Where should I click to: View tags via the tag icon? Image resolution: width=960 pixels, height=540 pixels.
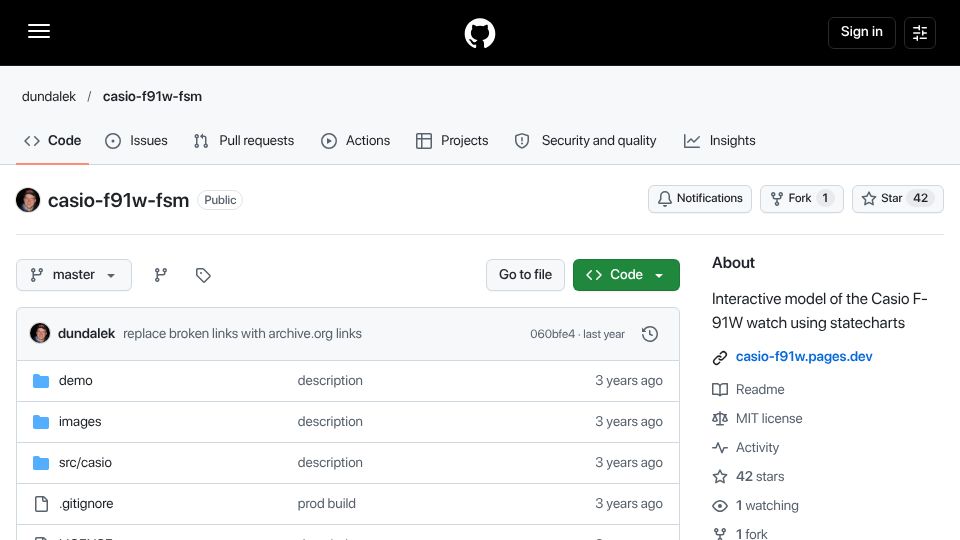(x=203, y=275)
